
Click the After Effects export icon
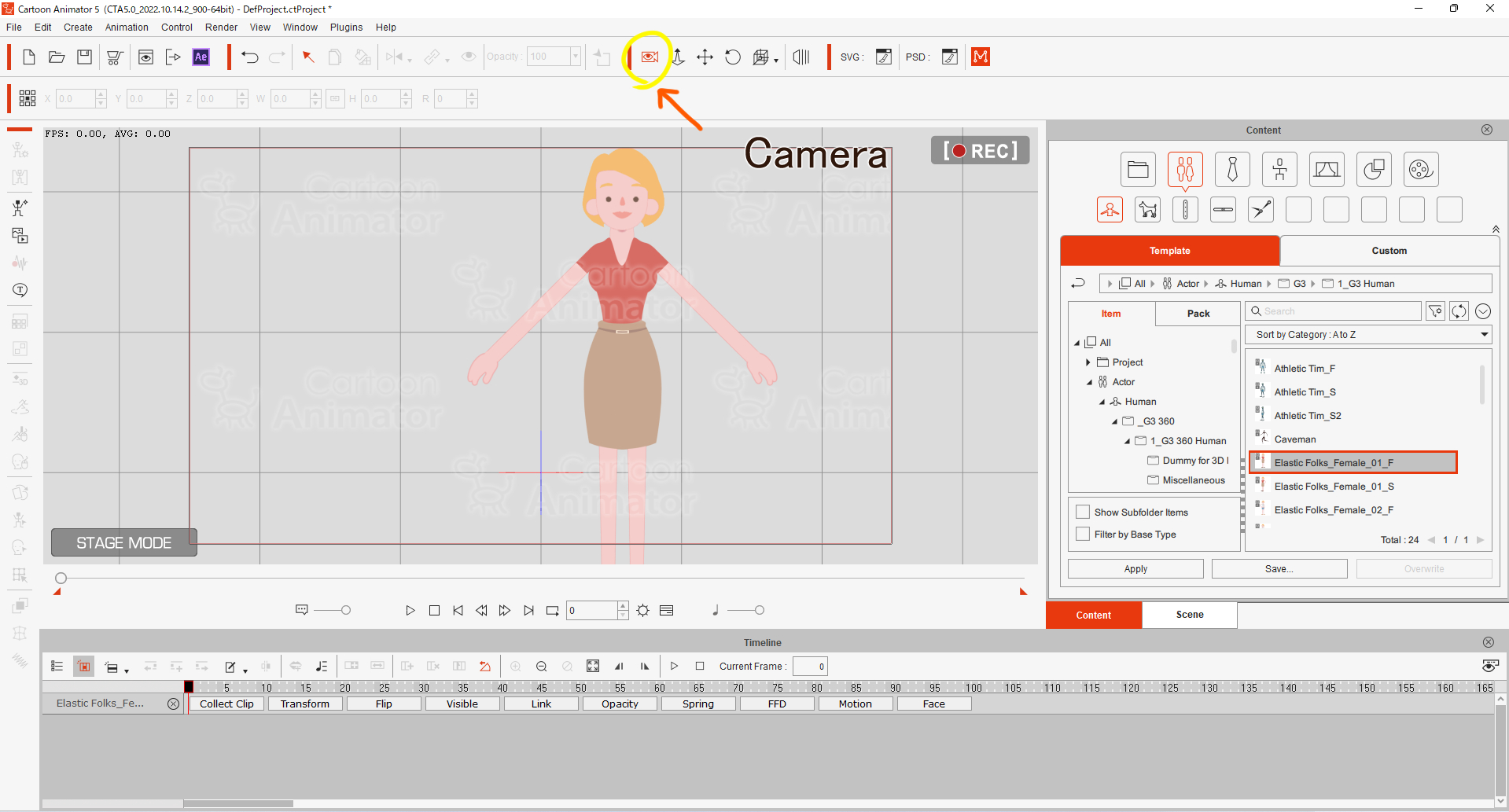click(x=201, y=57)
